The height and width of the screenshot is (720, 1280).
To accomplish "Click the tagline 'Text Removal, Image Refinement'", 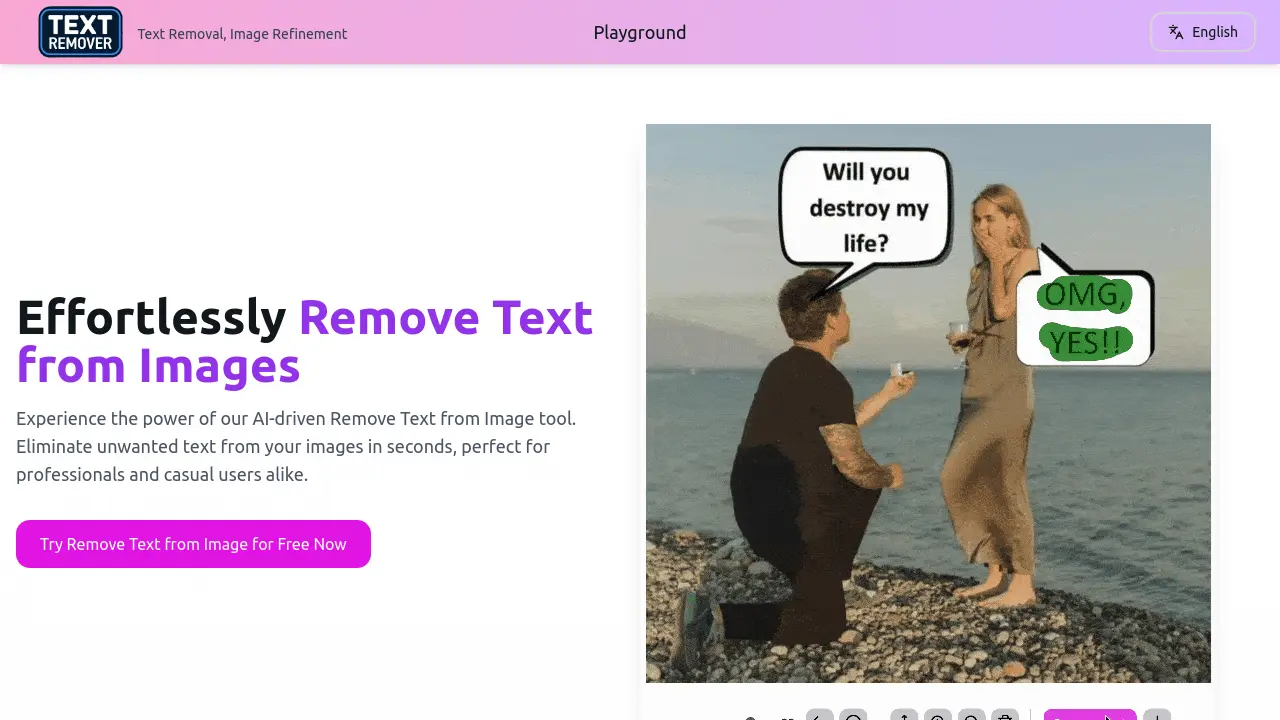I will (x=242, y=34).
